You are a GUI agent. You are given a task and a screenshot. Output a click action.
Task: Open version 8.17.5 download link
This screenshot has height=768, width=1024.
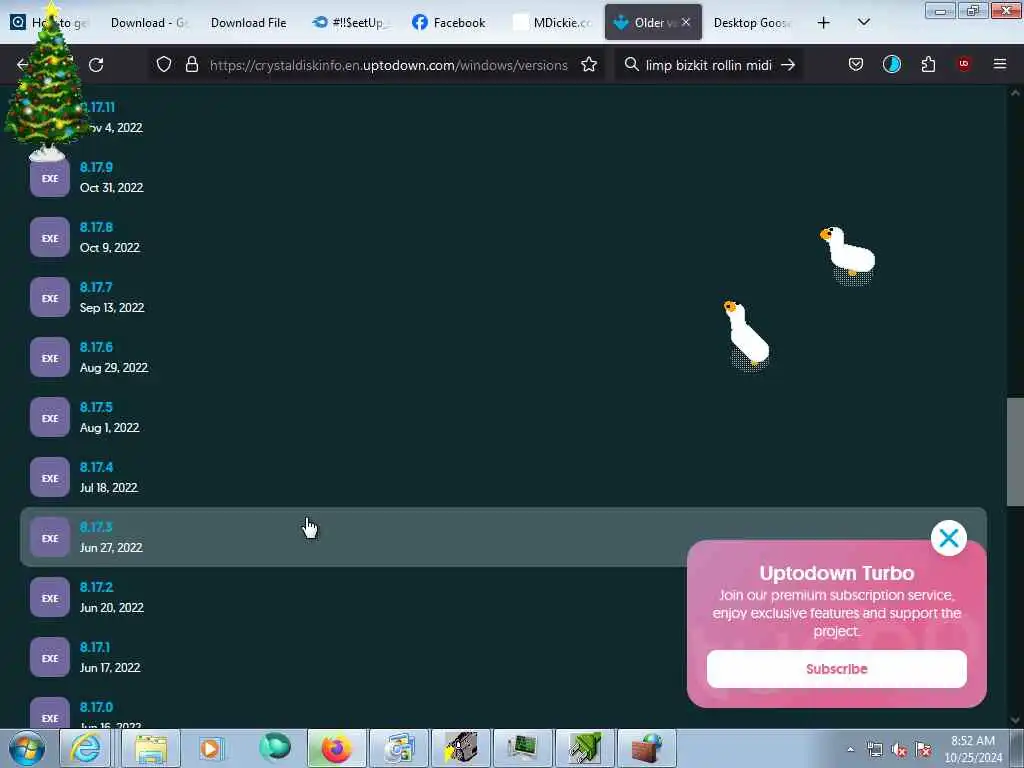(x=96, y=408)
